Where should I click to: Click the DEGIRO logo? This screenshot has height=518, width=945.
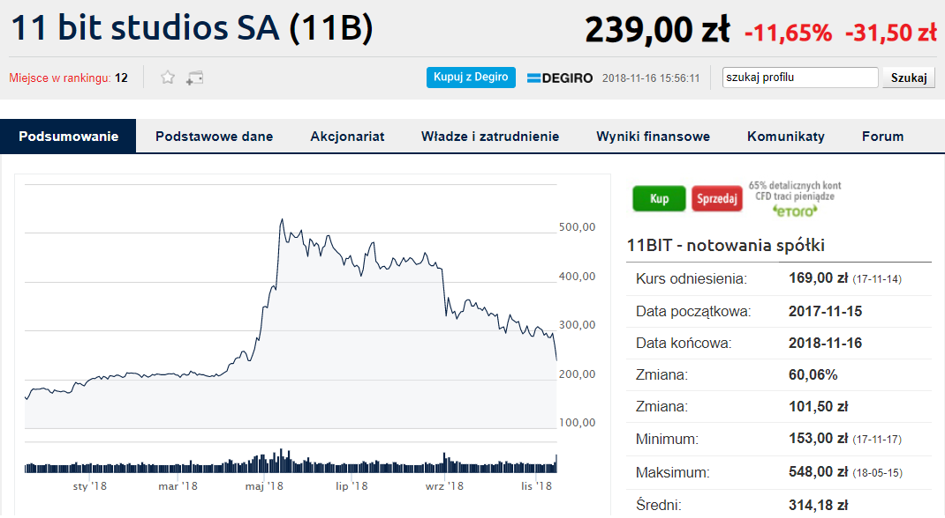click(x=560, y=78)
